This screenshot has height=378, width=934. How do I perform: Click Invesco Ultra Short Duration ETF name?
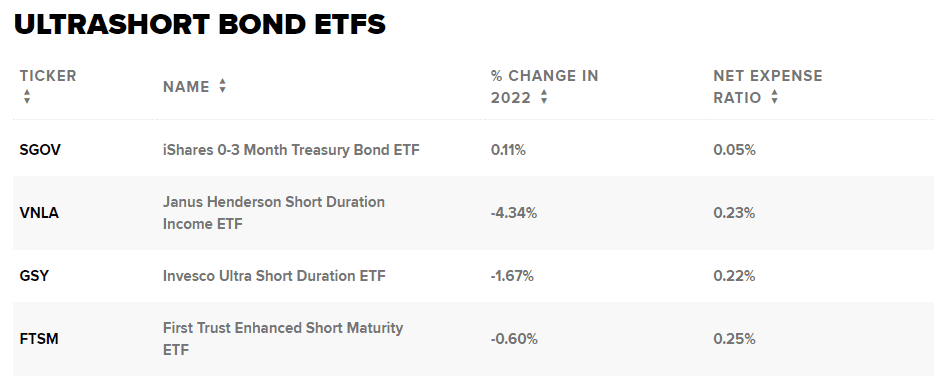(x=275, y=276)
